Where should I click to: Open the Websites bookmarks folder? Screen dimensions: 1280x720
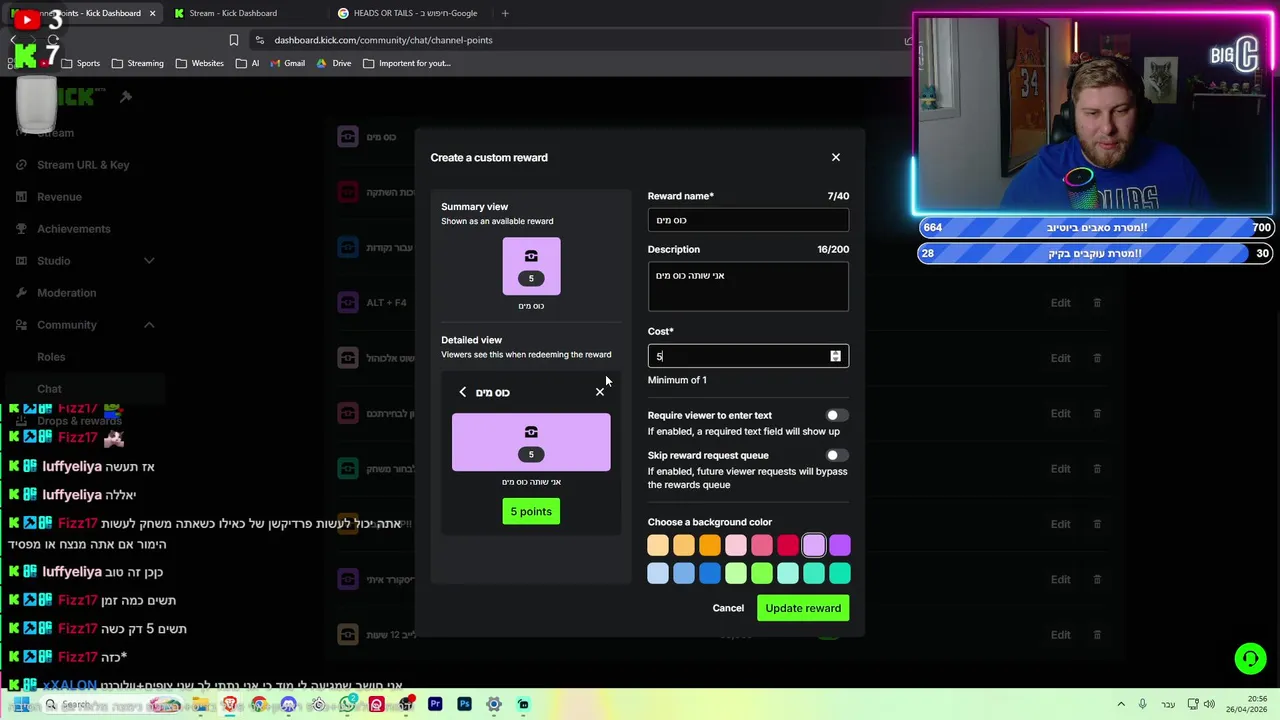[200, 63]
